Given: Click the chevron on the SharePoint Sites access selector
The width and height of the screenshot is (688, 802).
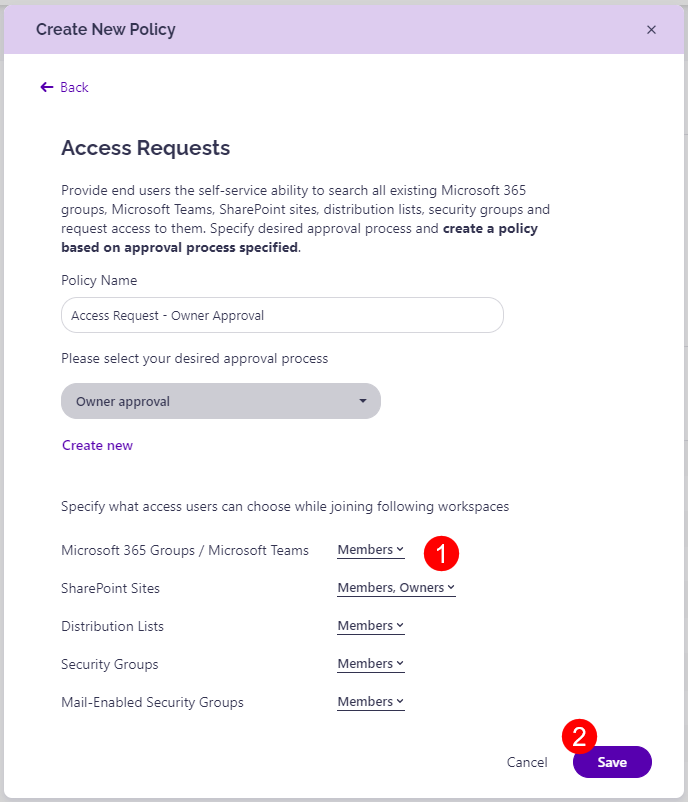Looking at the screenshot, I should [x=451, y=588].
